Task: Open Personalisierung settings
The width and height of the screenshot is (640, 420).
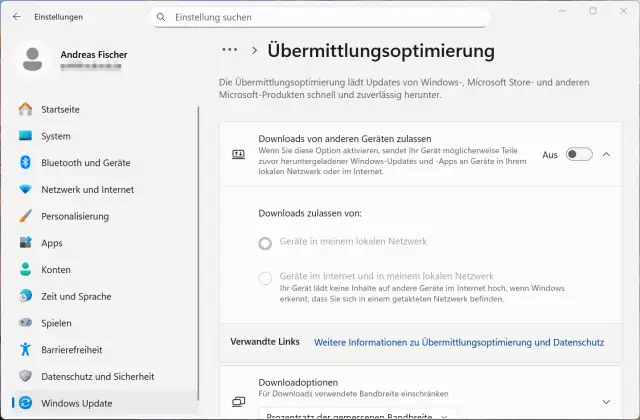Action: click(x=104, y=216)
